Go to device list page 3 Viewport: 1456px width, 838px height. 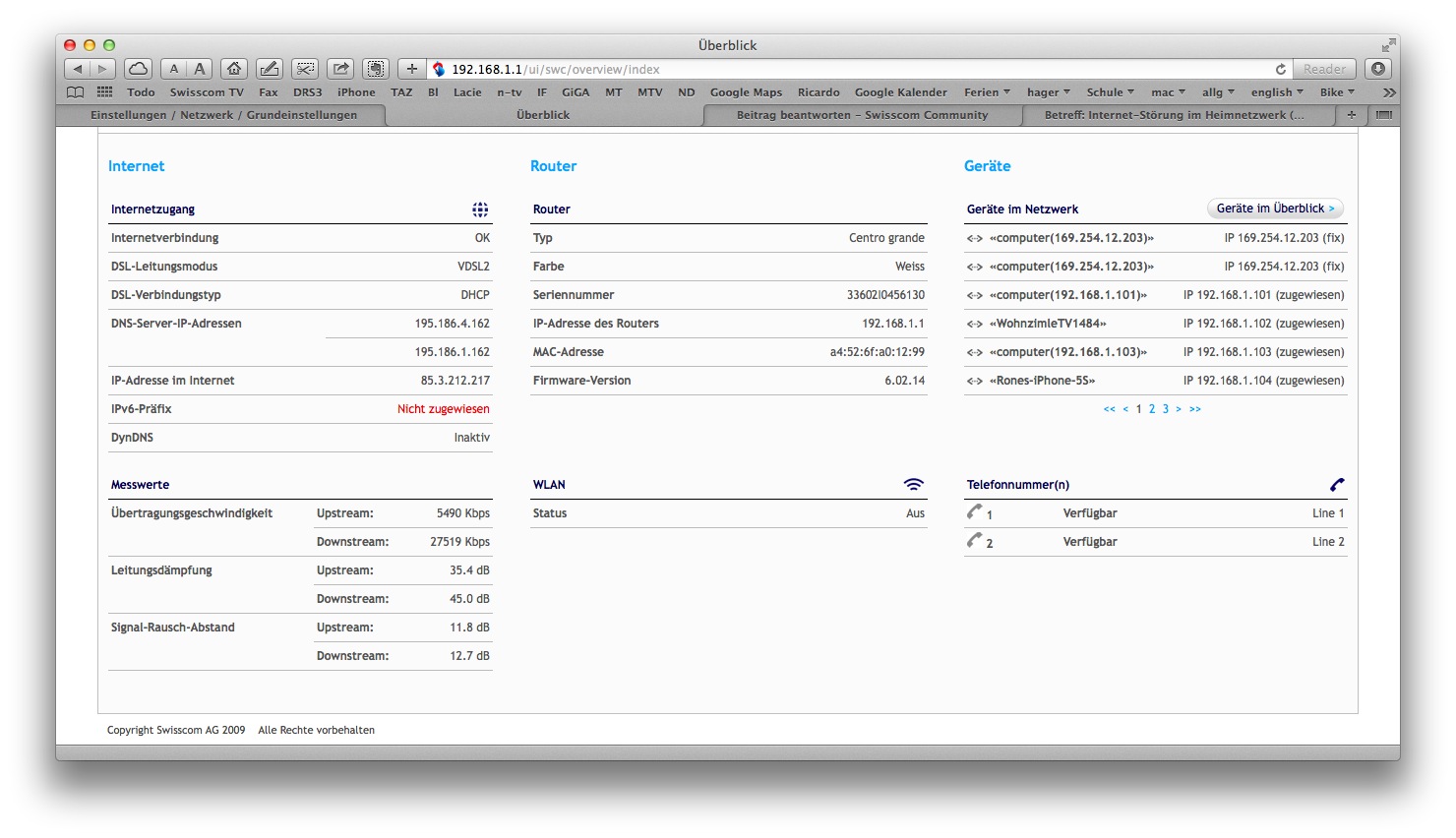(1166, 409)
